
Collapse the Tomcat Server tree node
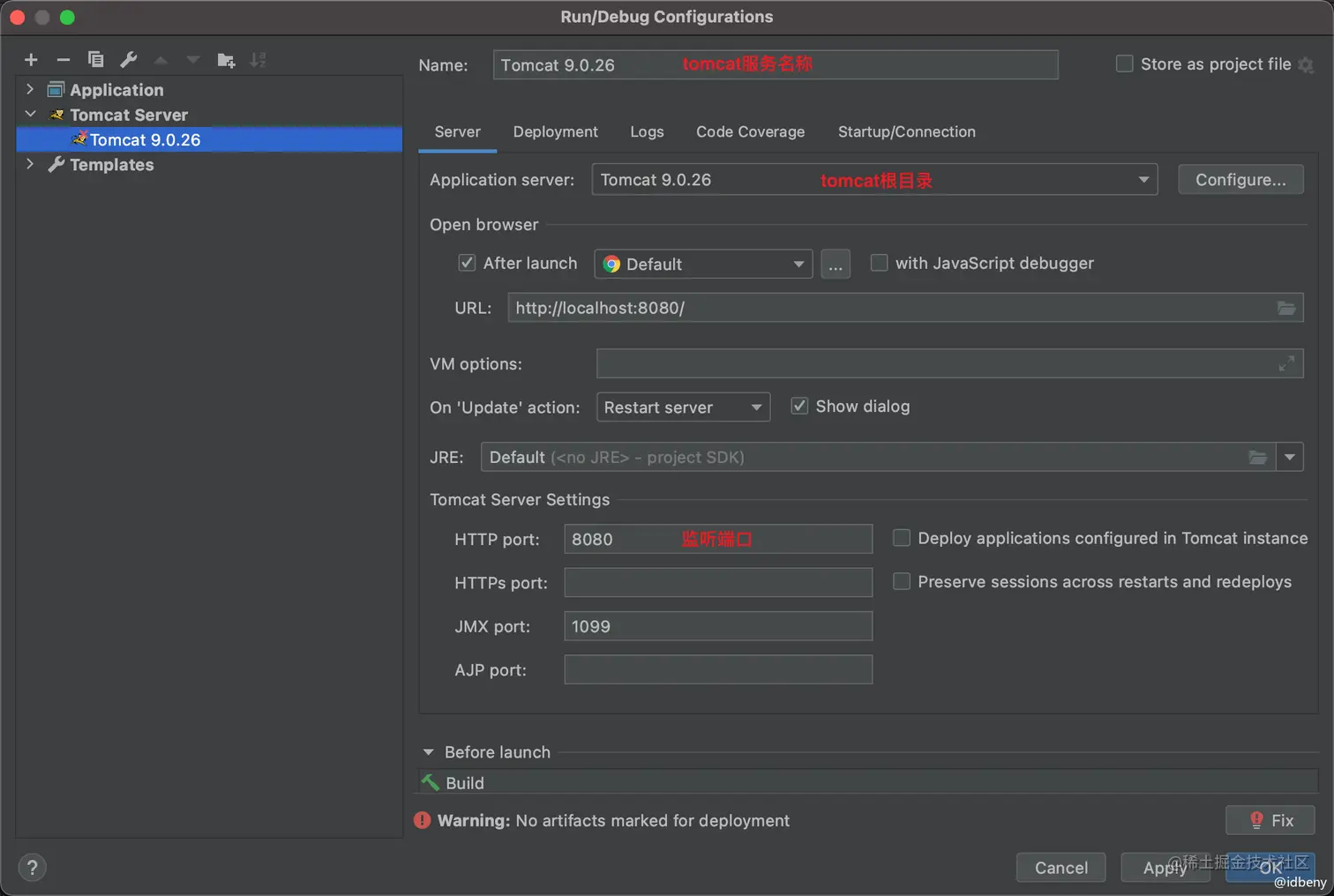tap(30, 114)
